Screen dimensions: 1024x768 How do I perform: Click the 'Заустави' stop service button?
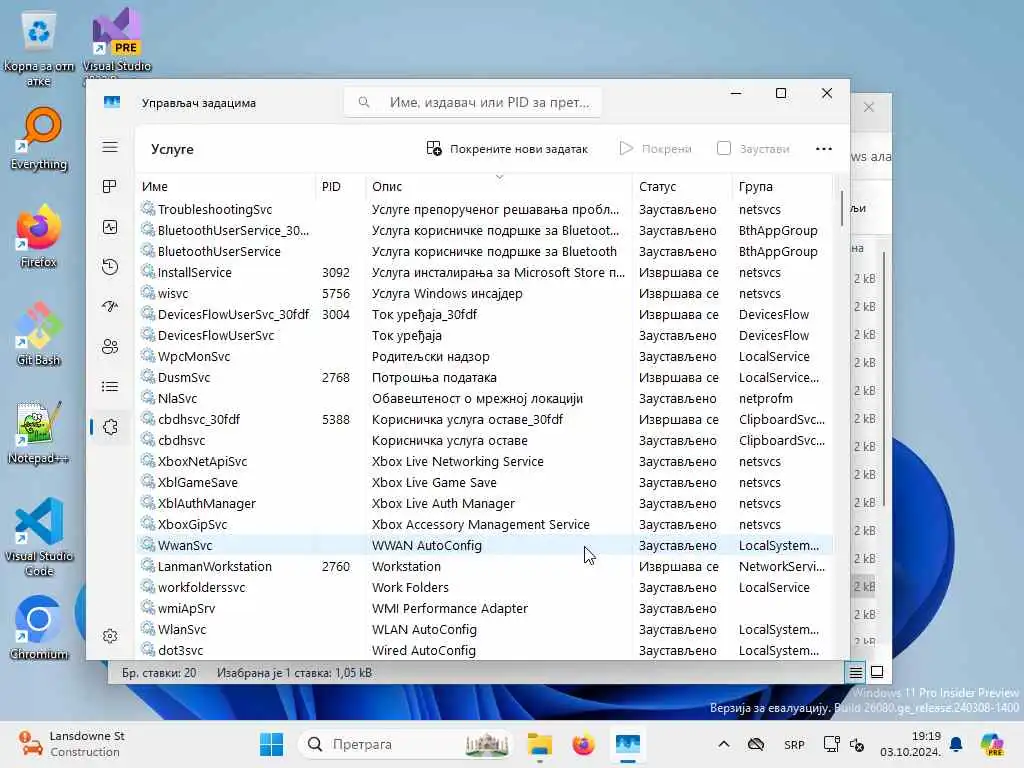(x=753, y=149)
